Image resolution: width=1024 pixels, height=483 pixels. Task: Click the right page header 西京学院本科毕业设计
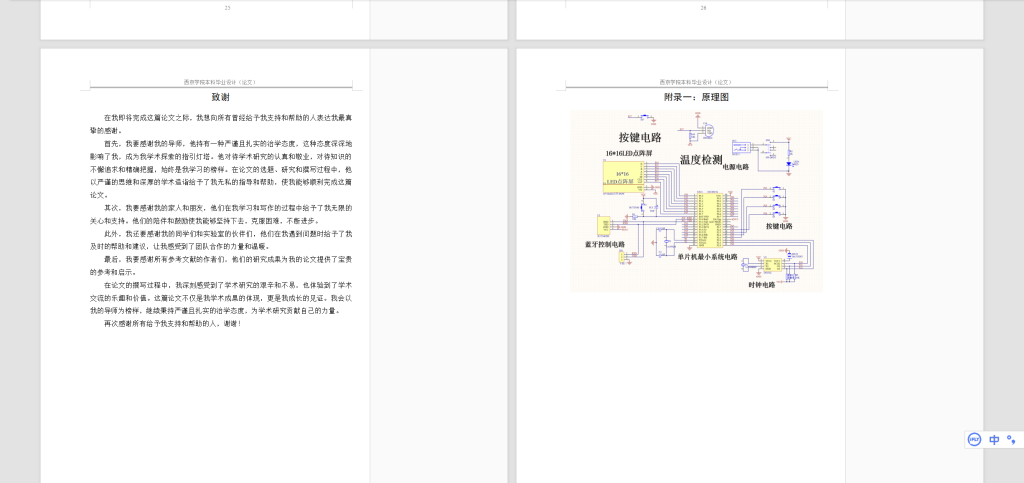696,82
